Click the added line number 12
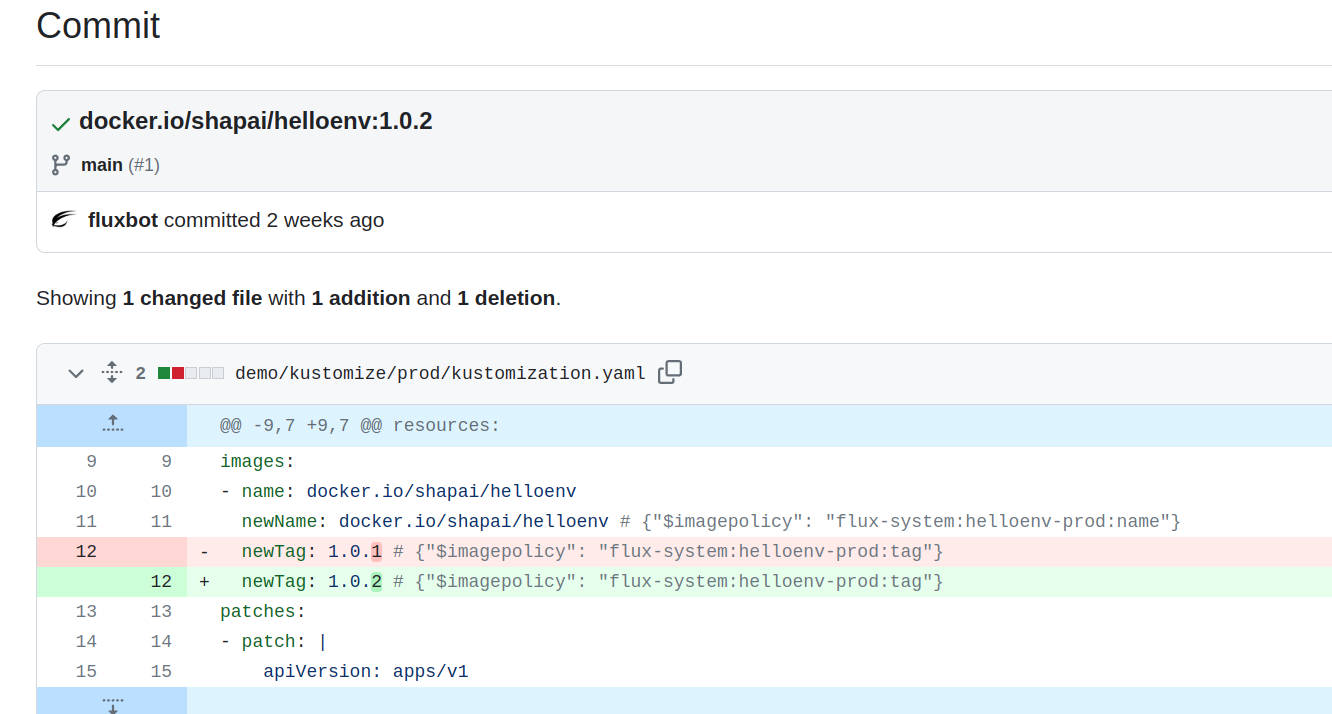The width and height of the screenshot is (1332, 714). click(x=161, y=581)
